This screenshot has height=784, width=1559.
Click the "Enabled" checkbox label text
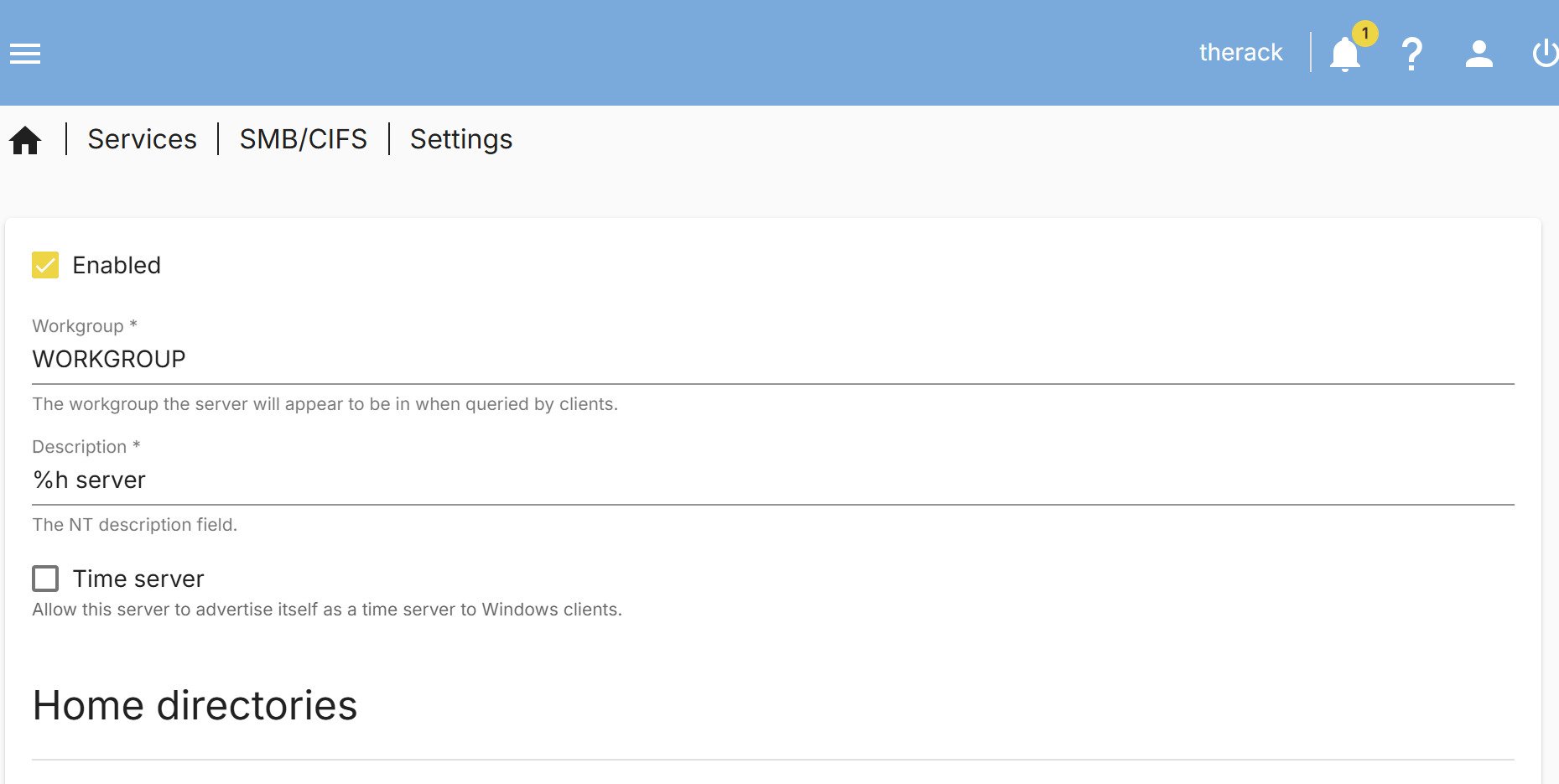pos(117,265)
